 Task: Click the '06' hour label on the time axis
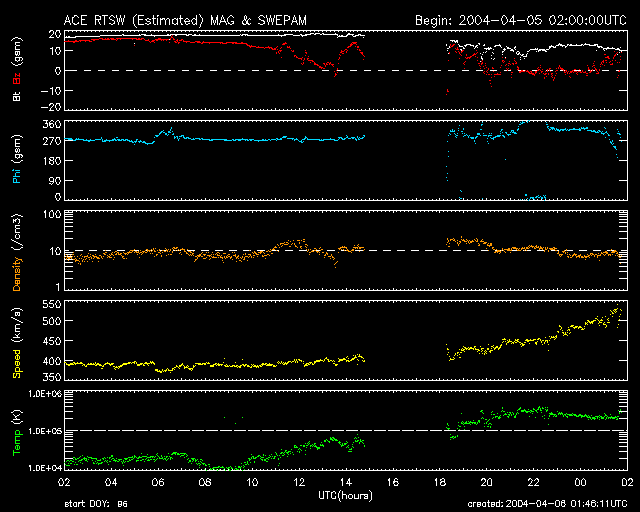click(x=158, y=482)
